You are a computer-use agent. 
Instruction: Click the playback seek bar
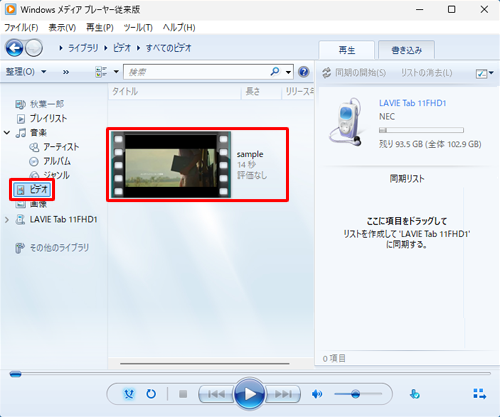250,374
